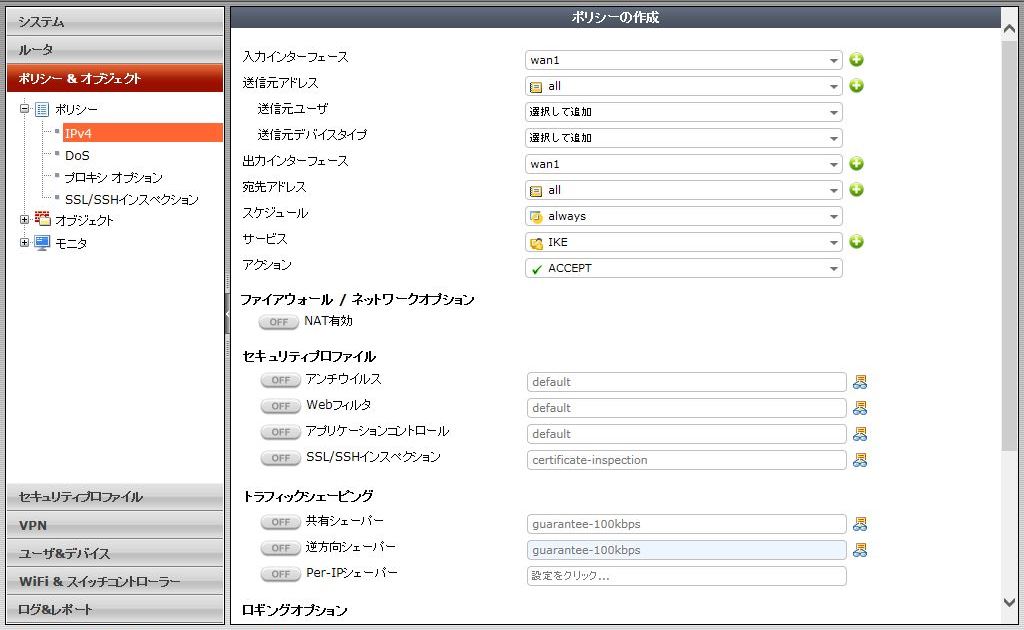Select プロキシ オプション in the policy tree
1024x630 pixels.
coord(113,177)
